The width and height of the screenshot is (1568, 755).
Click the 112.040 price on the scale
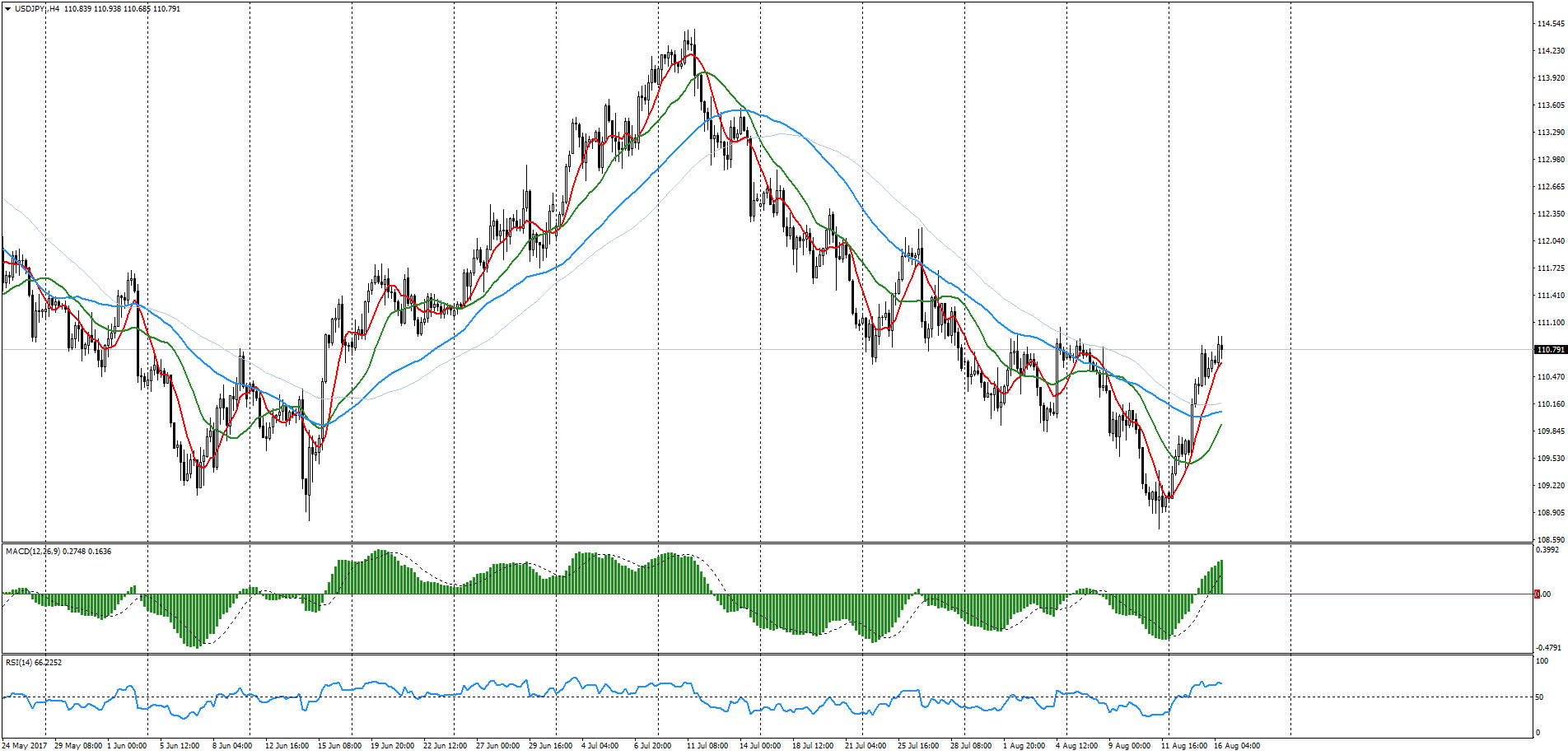pos(1550,241)
